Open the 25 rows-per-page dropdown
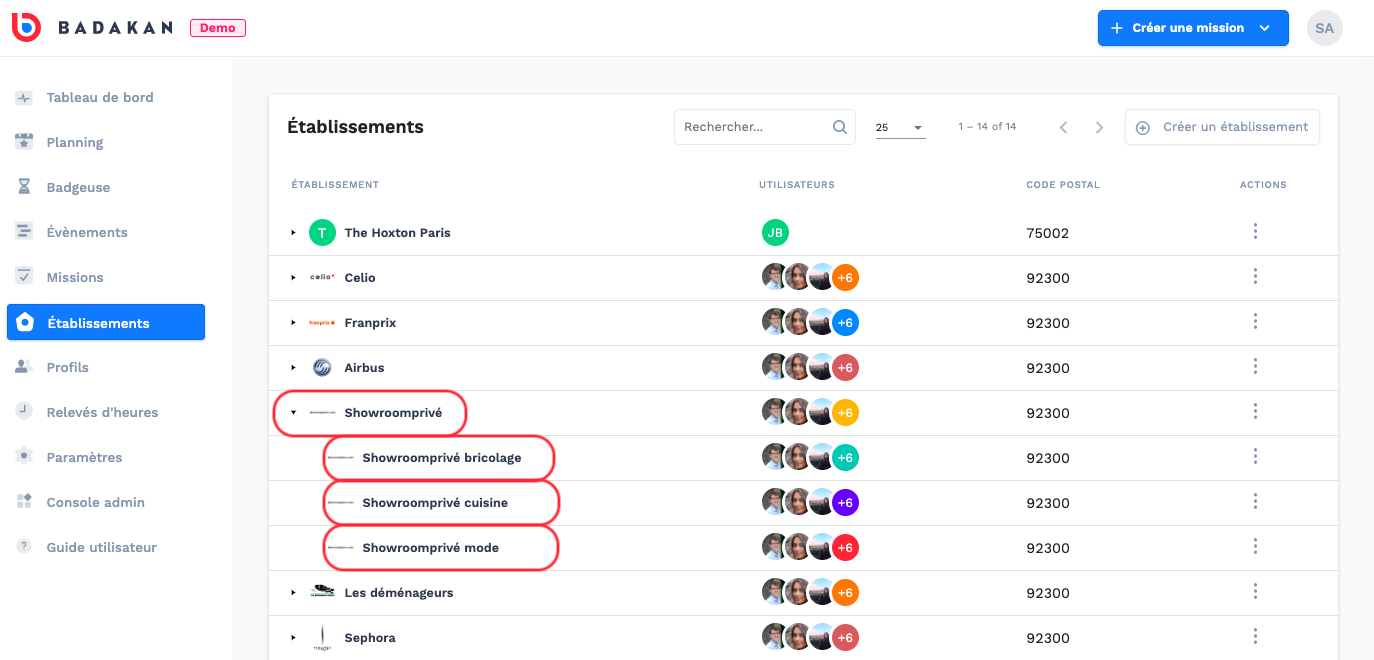This screenshot has height=660, width=1374. pos(900,128)
